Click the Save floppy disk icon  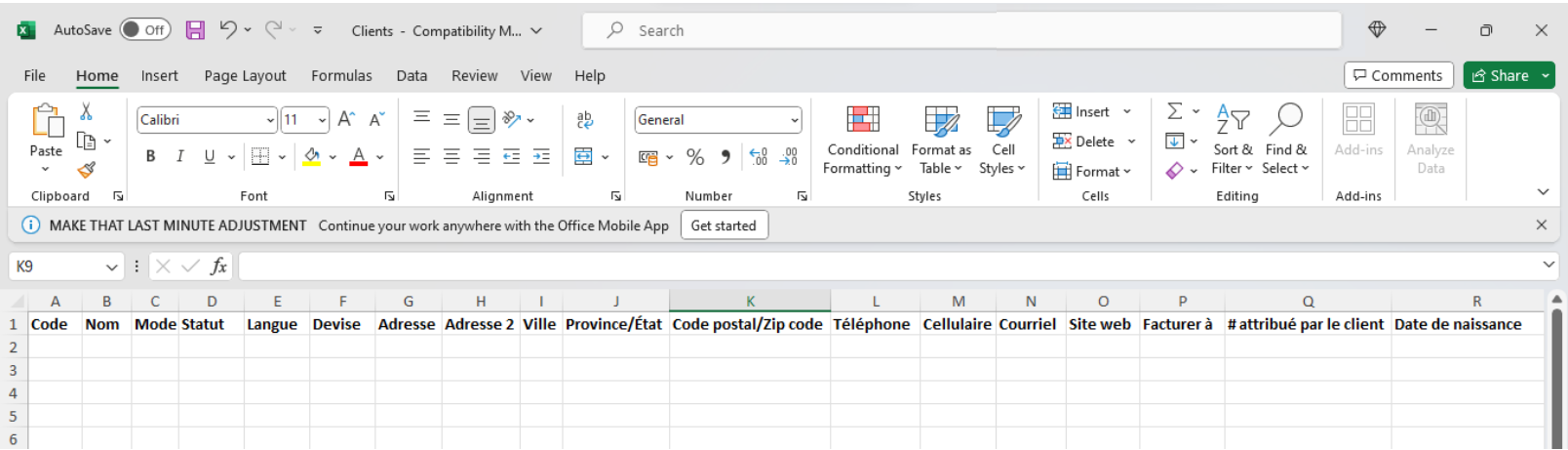[x=195, y=30]
